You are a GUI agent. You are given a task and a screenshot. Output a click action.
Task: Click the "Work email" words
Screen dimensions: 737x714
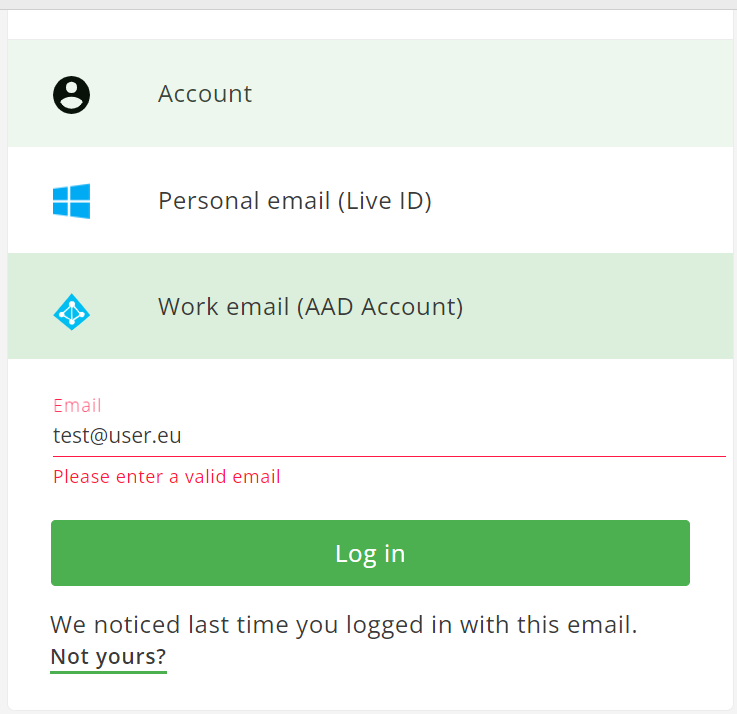click(223, 307)
